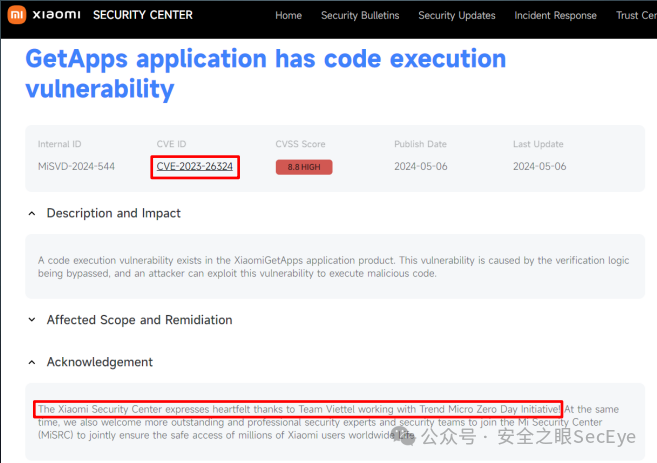Expand the Affected Scope and Remidiation chevron
This screenshot has height=463, width=657.
pos(32,320)
